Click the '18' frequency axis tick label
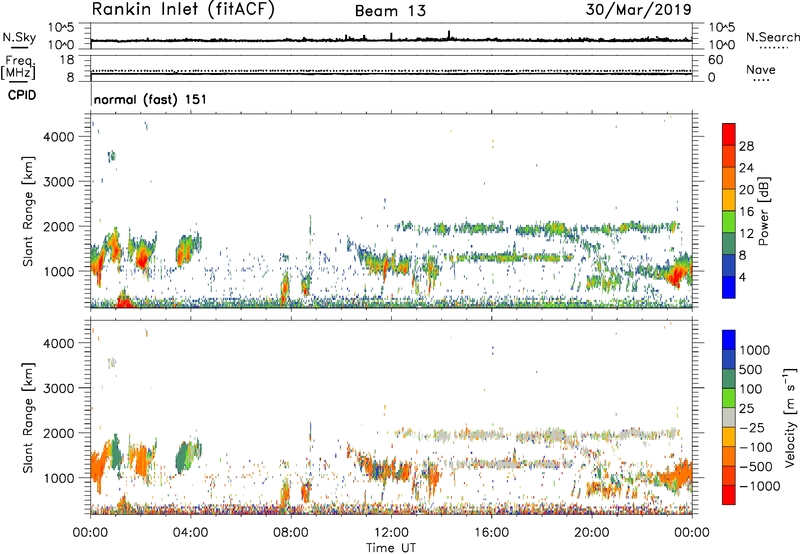Image resolution: width=800 pixels, height=554 pixels. coord(67,59)
